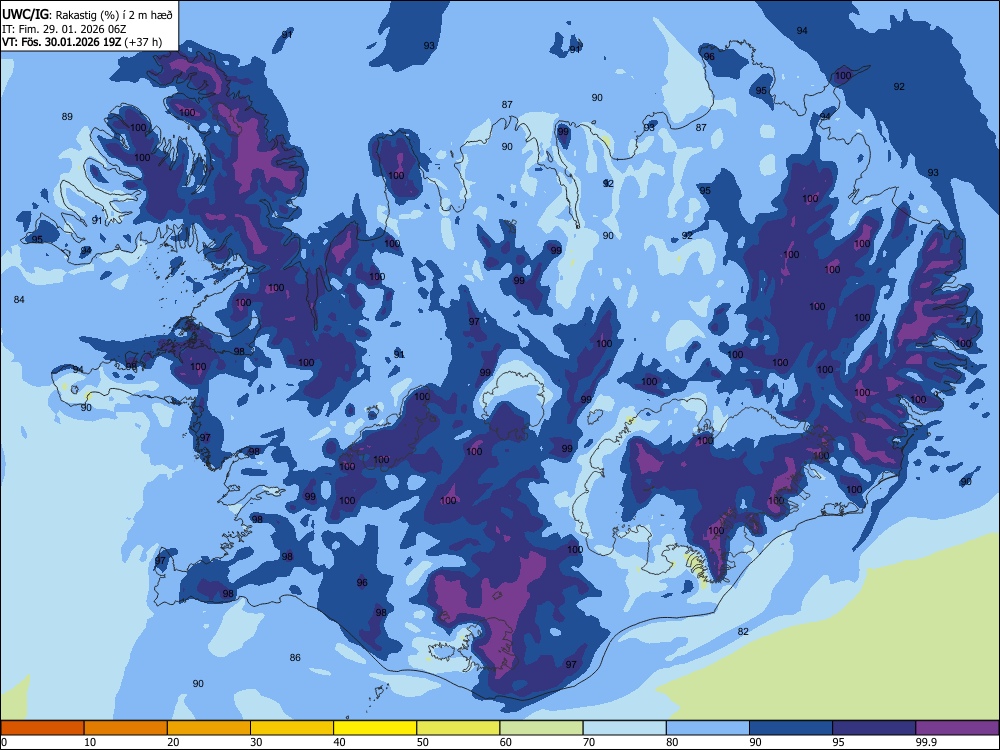Select the 80–90 medium blue legend swatch
The image size is (1000, 750).
(708, 728)
